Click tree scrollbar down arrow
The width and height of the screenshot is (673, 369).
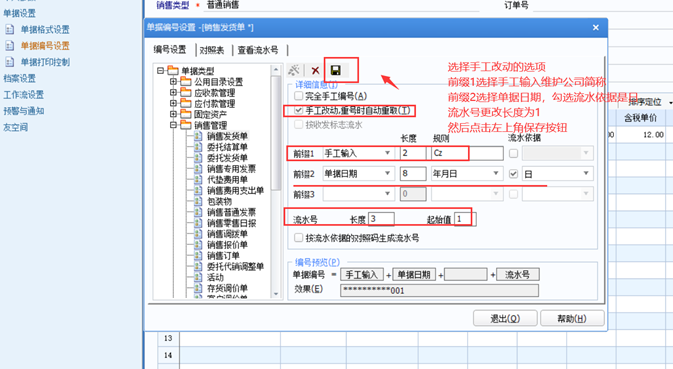276,294
